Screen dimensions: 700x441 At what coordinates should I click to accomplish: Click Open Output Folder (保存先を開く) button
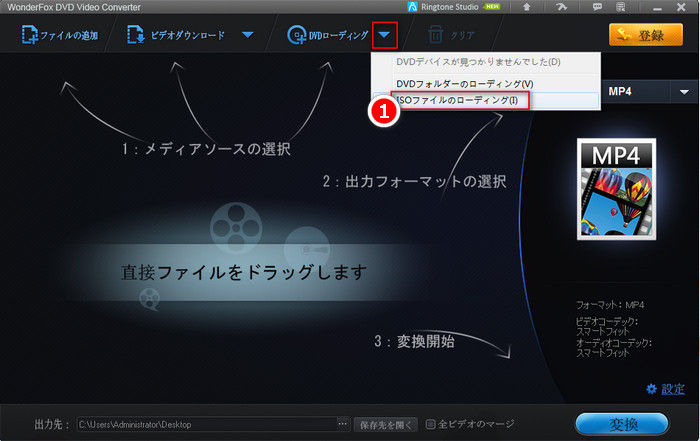tap(386, 424)
